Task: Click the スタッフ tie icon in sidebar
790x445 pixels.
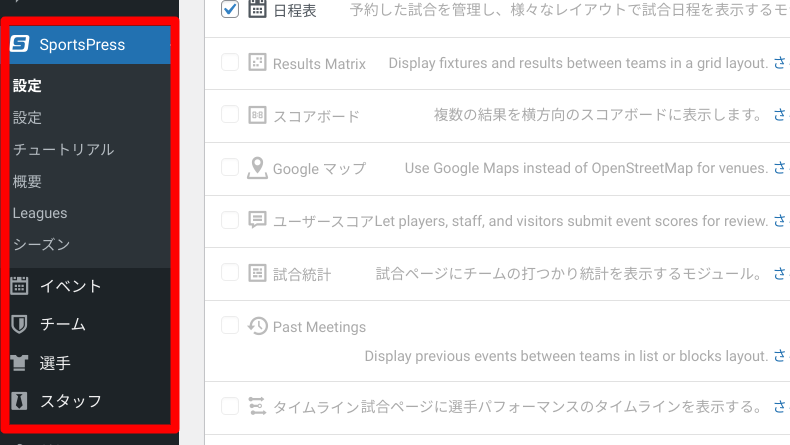Action: (x=19, y=401)
